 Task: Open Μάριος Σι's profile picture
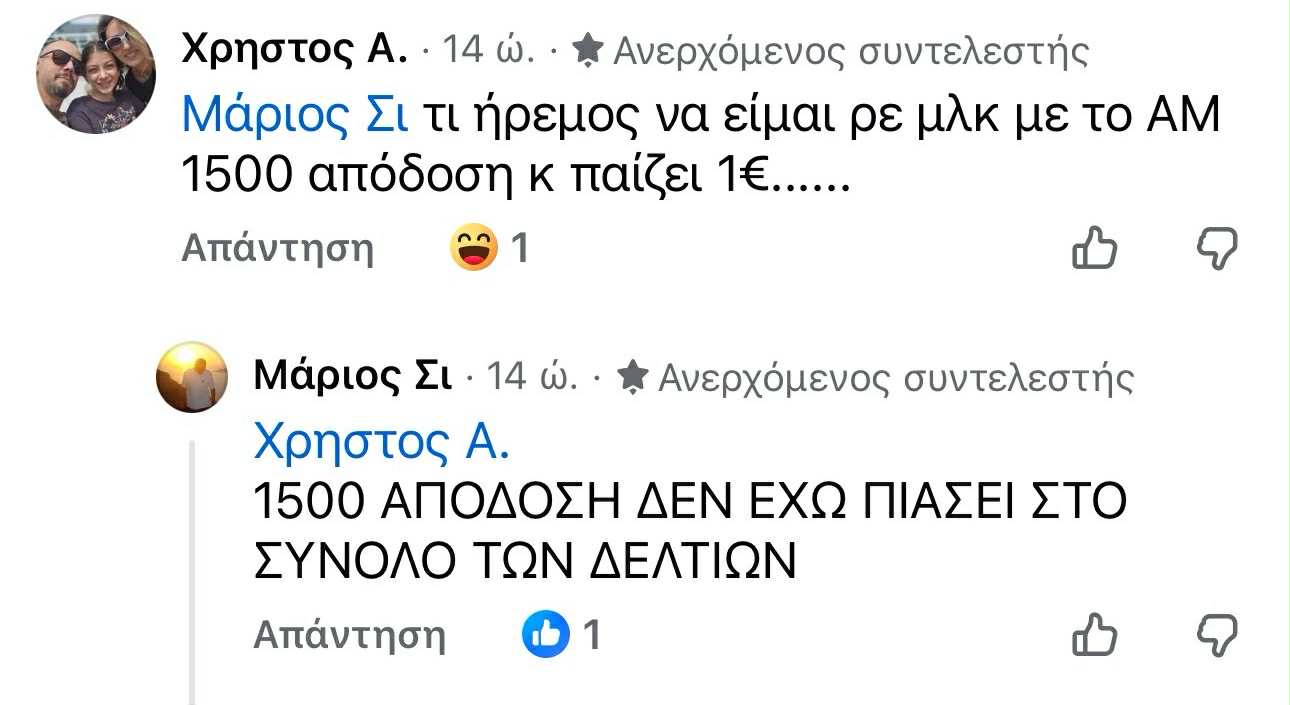193,377
